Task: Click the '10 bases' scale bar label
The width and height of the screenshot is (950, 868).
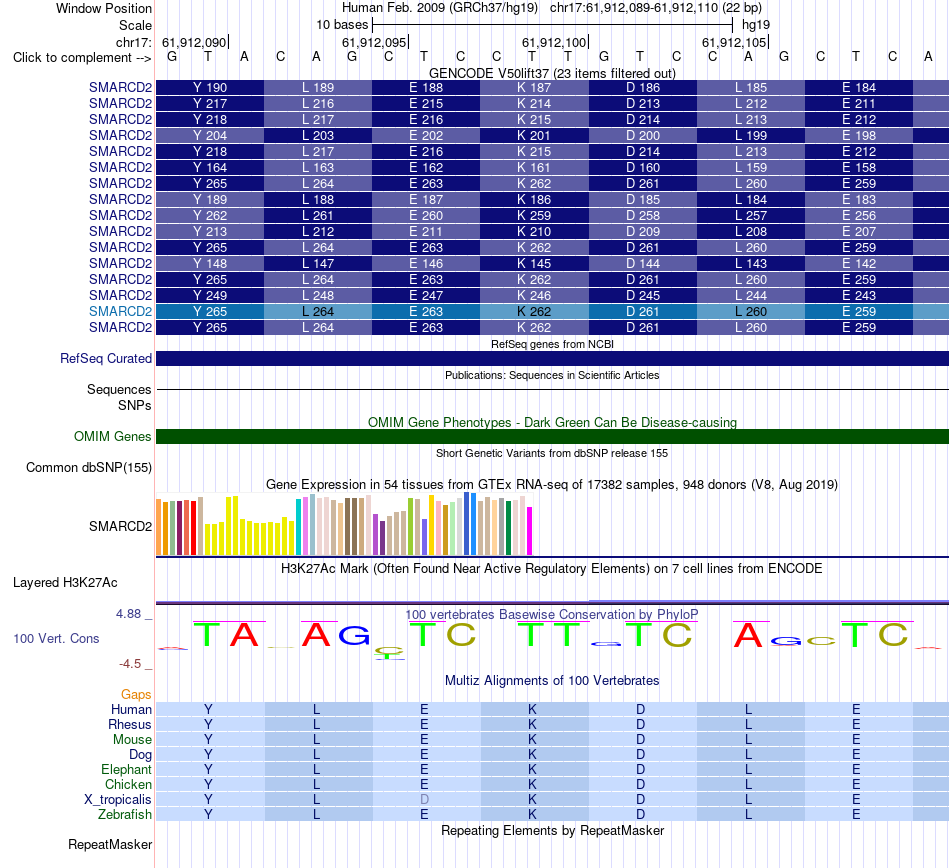Action: click(x=342, y=25)
